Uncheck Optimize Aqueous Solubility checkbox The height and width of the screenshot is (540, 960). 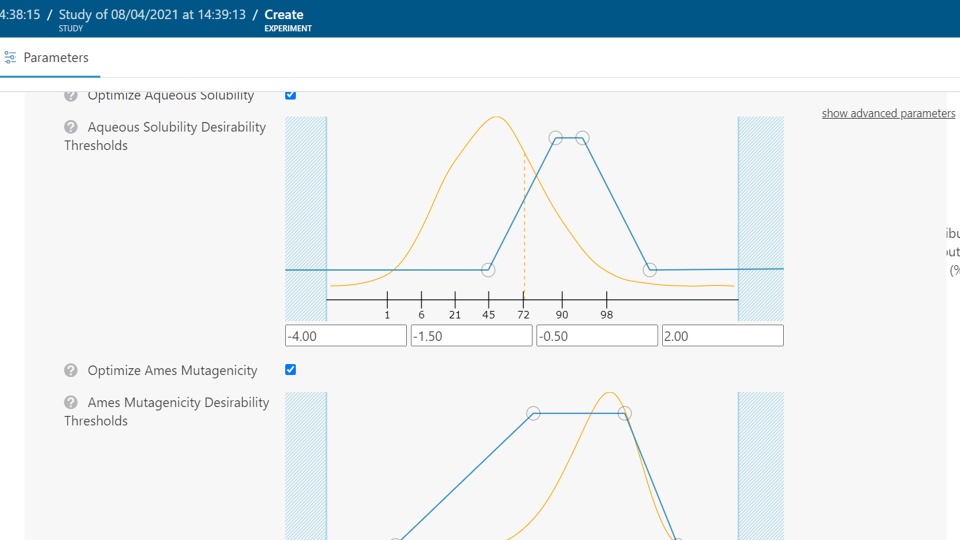pos(290,95)
